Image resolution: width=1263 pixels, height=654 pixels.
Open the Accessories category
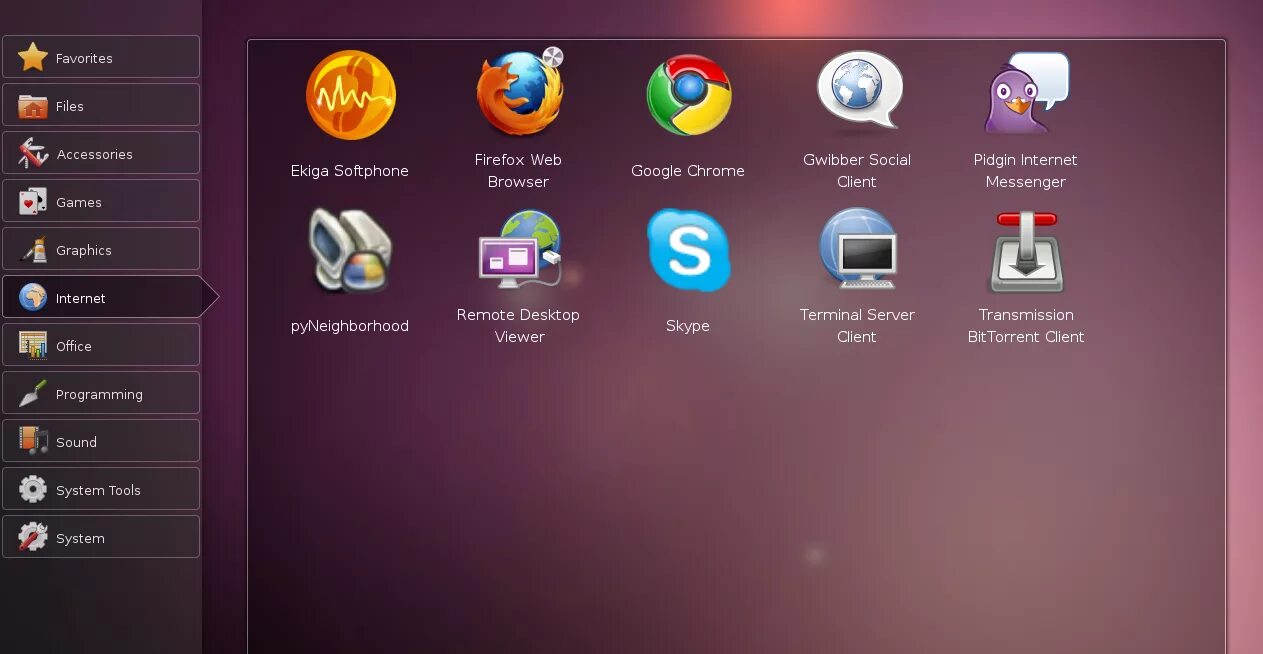(x=101, y=153)
